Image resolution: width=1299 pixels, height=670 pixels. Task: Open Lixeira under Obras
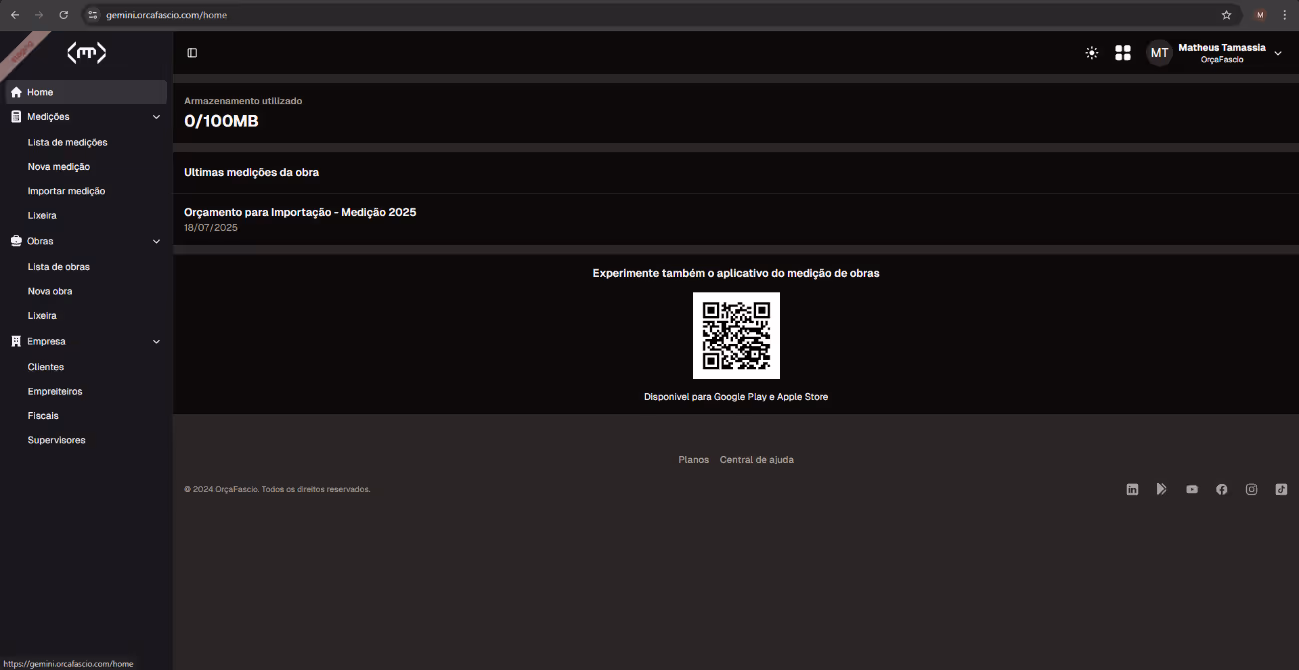coord(42,316)
